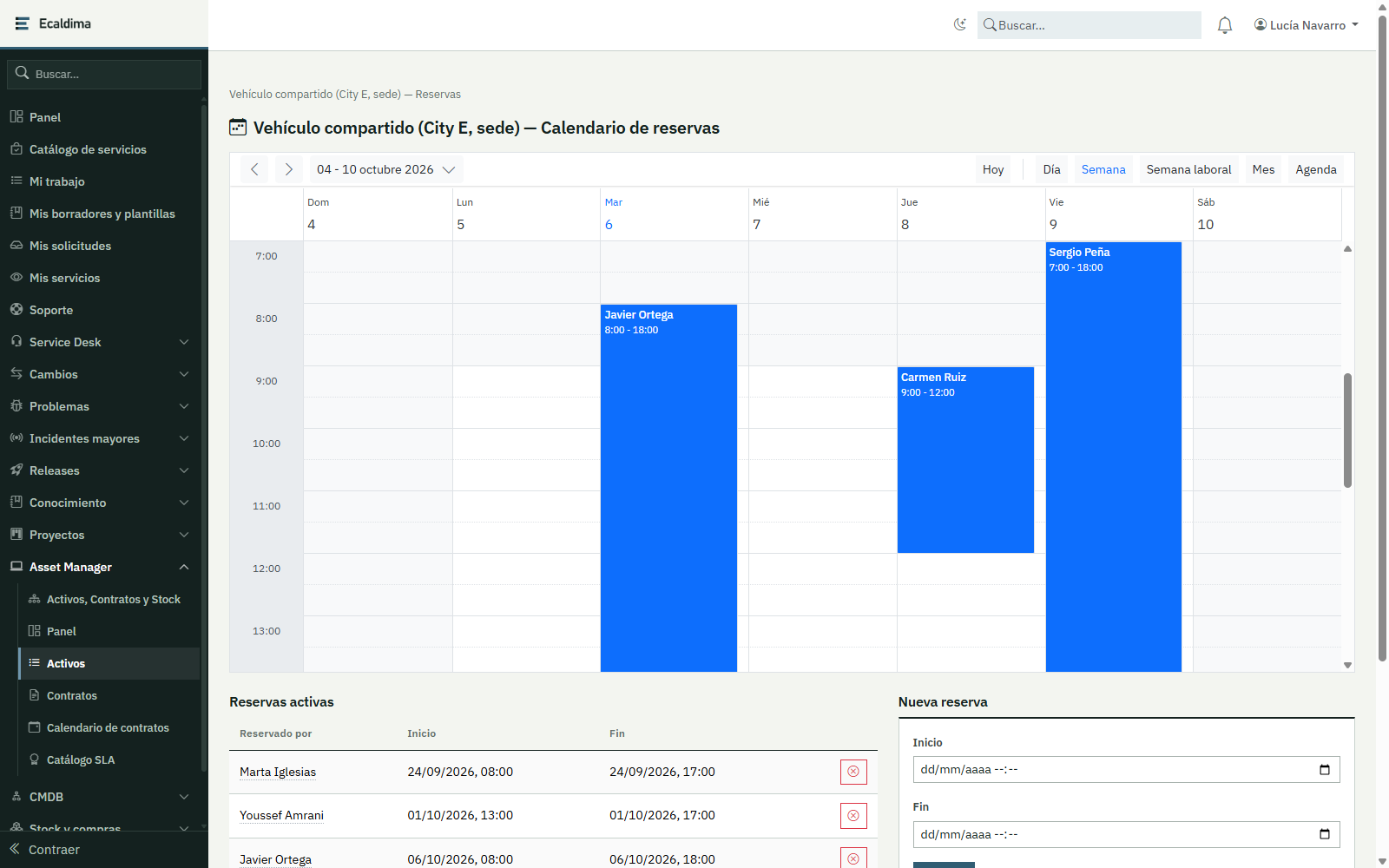Screen dimensions: 1389x868
Task: Collapse the Asset Manager menu
Action: (x=100, y=567)
